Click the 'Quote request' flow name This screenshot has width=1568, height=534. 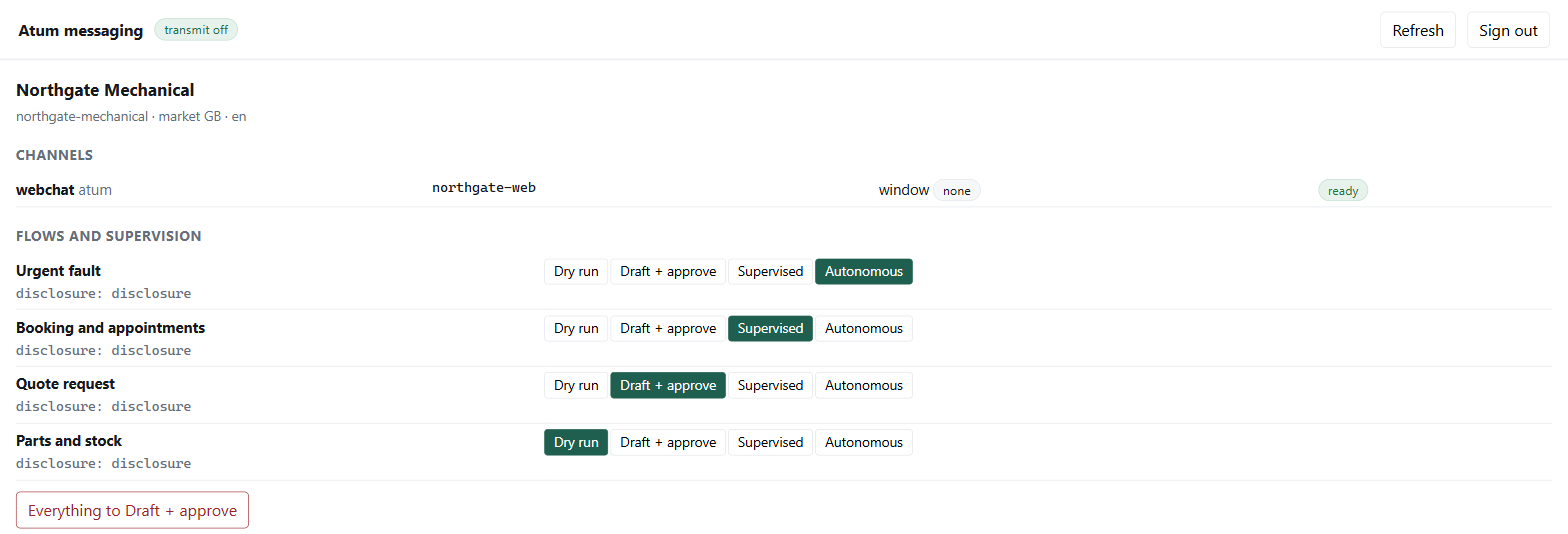65,384
